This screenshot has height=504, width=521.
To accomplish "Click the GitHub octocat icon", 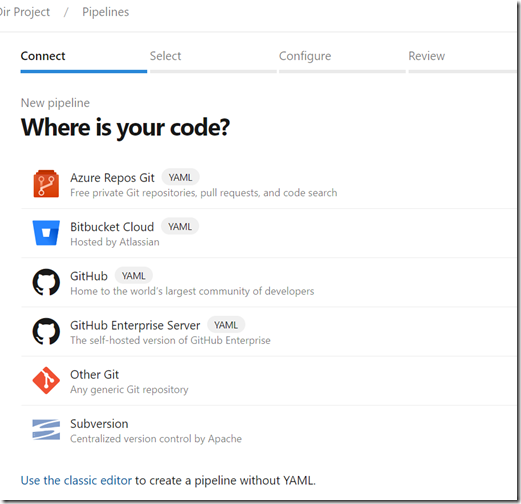I will 46,282.
